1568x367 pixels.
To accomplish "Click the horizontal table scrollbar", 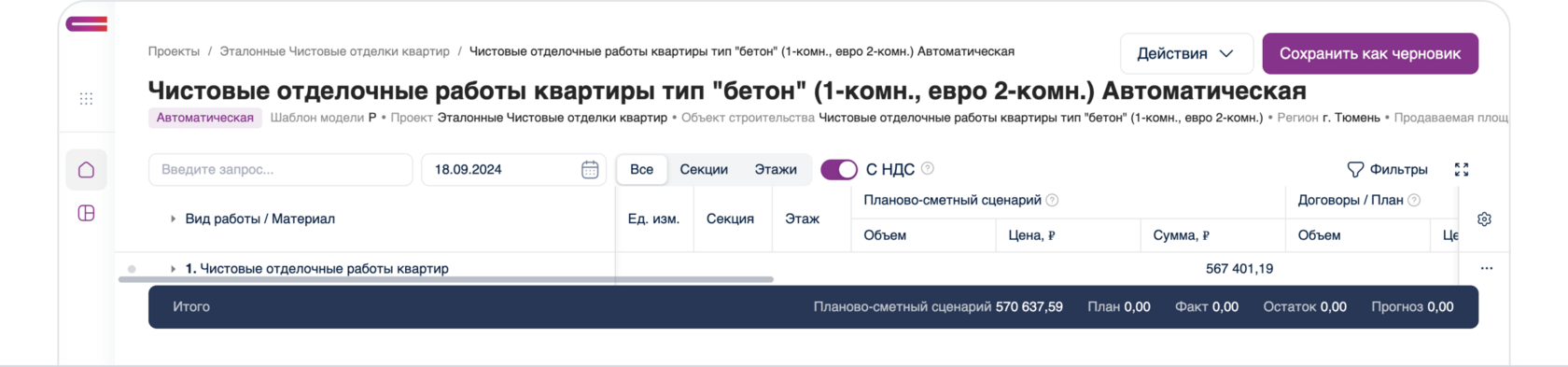I will (446, 279).
